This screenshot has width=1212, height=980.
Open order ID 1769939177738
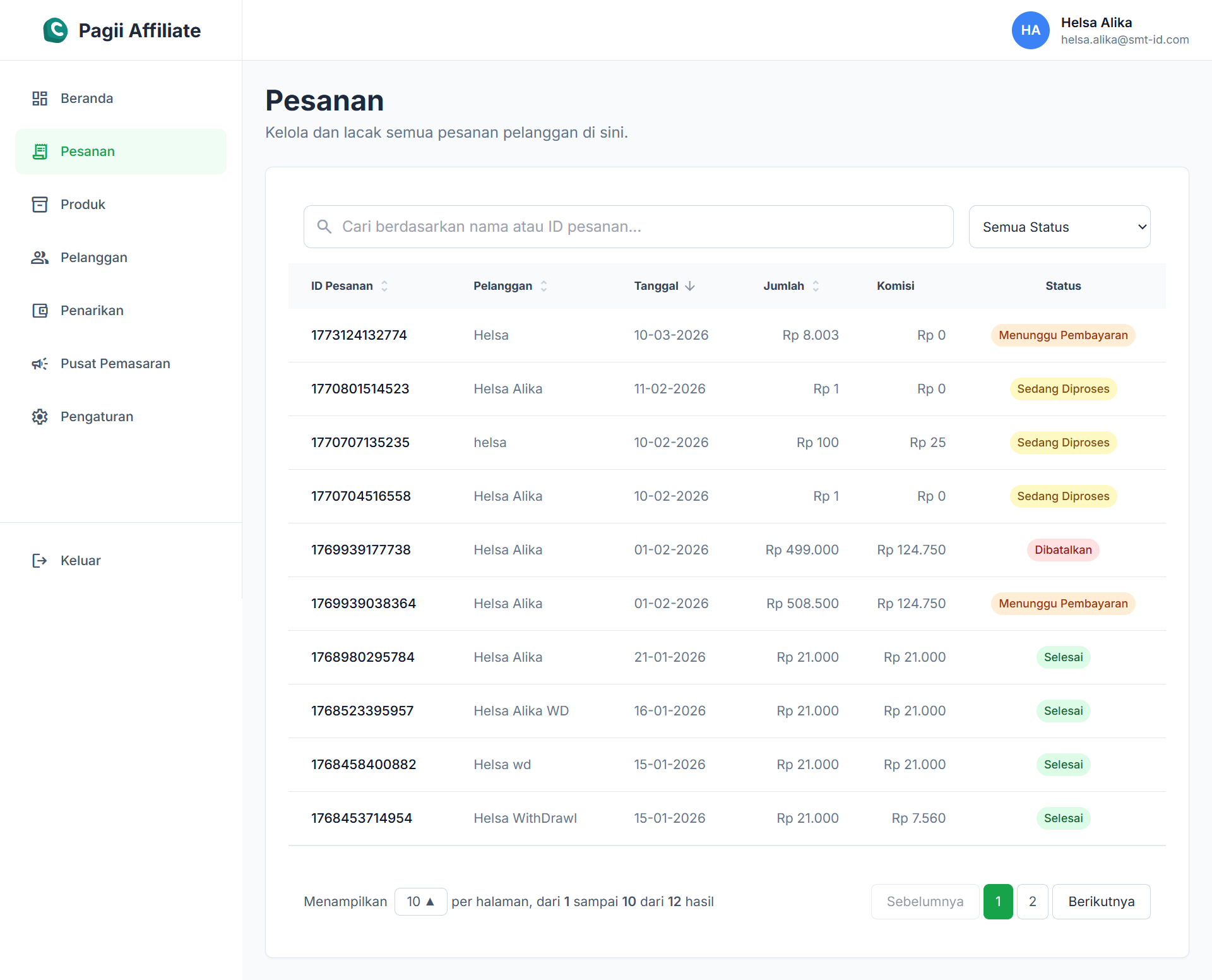(x=360, y=550)
